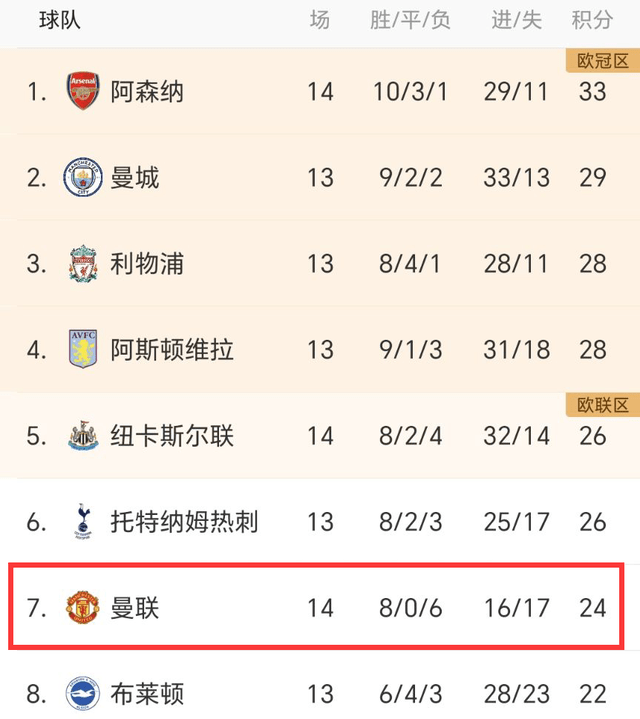Open the 阿森纳 team name

[x=147, y=91]
